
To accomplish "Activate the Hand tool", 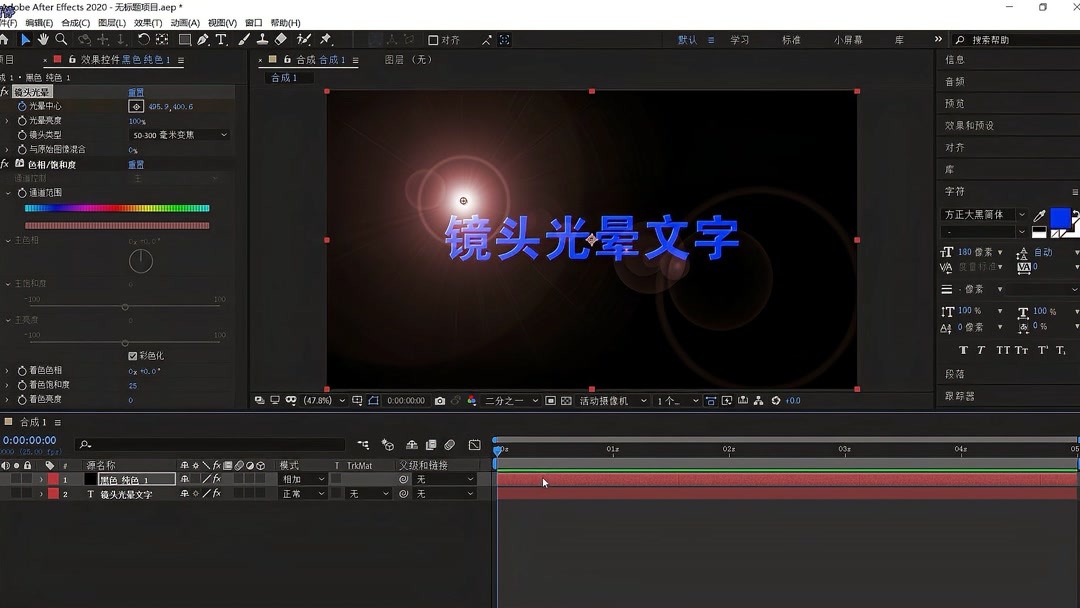I will [42, 40].
